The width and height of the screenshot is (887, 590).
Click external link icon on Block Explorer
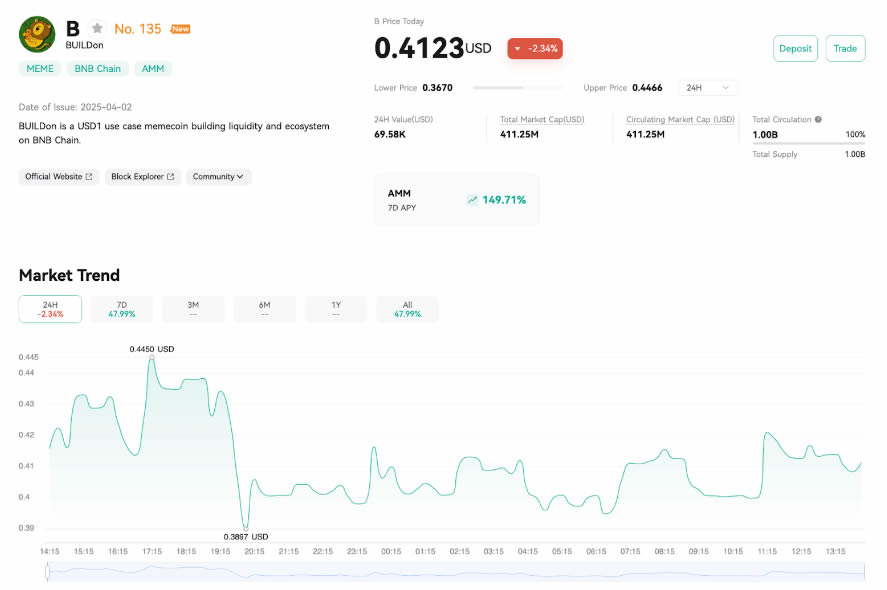pos(170,177)
